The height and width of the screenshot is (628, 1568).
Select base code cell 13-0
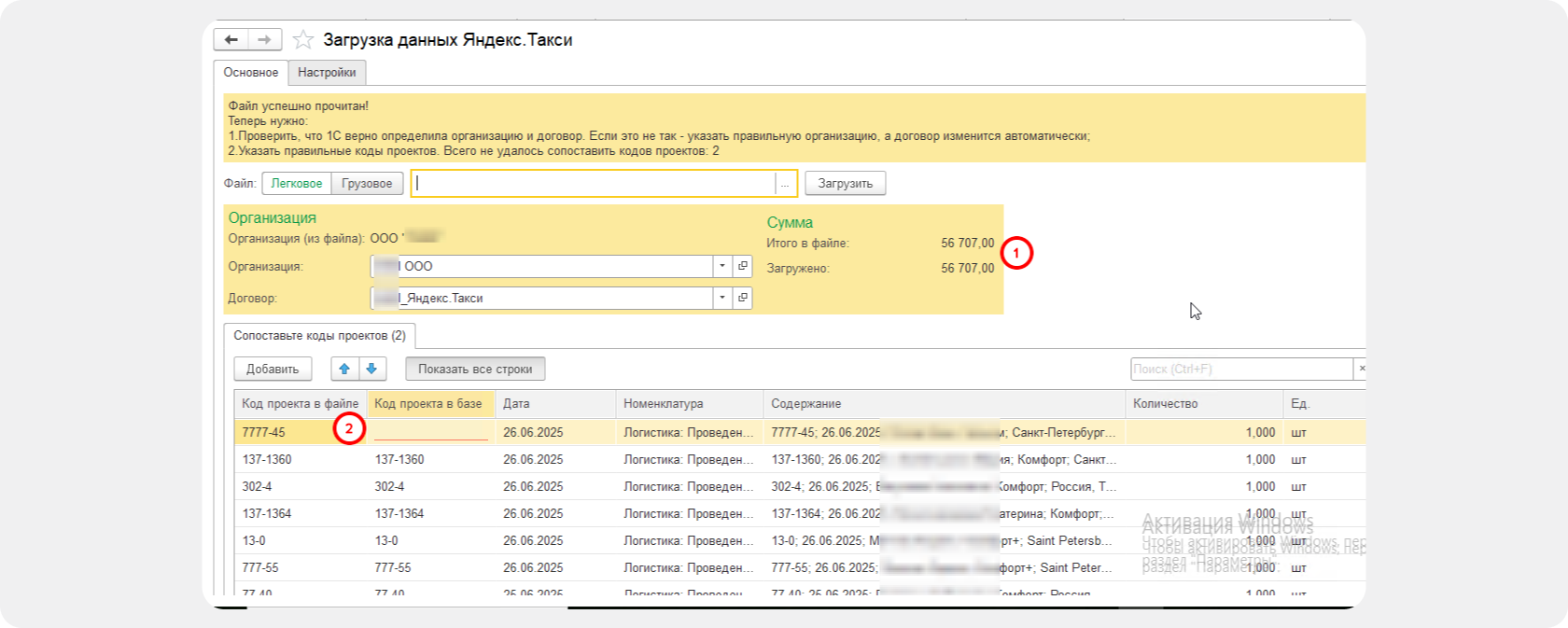[431, 541]
